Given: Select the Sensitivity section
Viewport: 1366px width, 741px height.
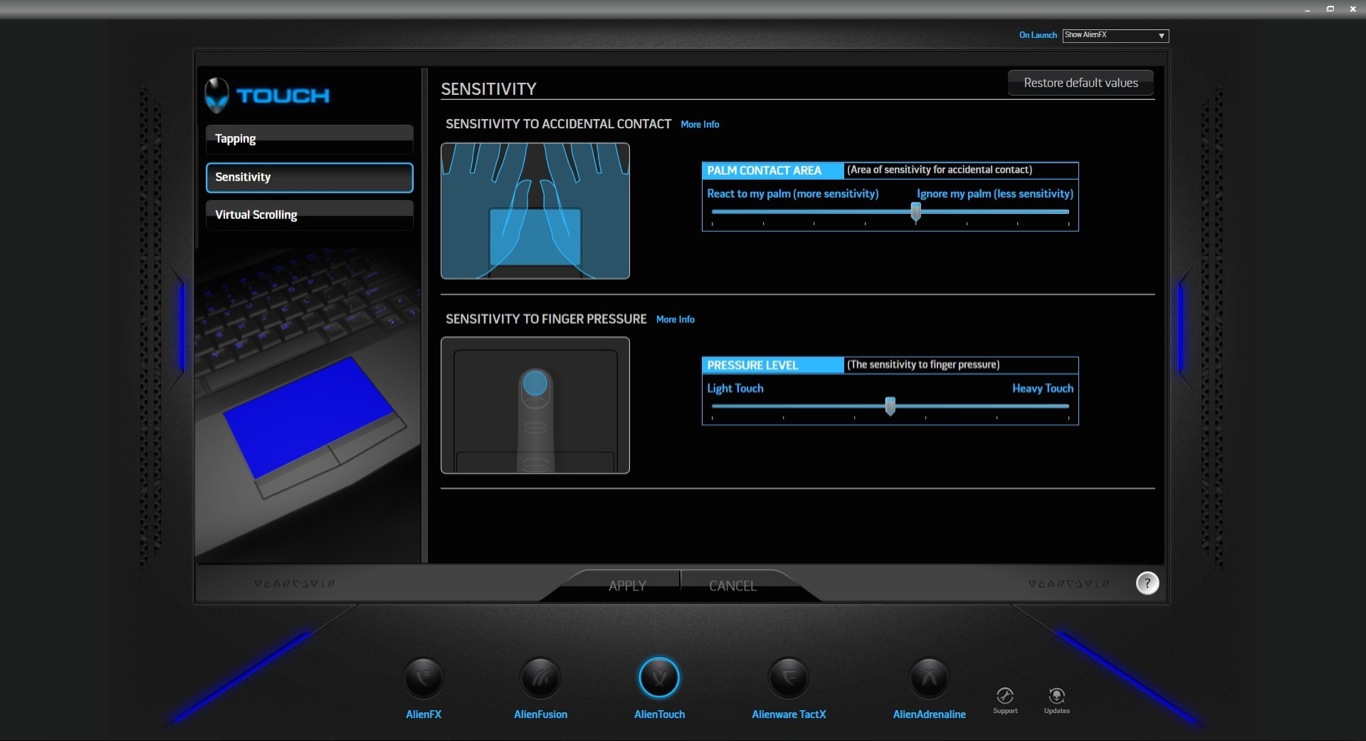Looking at the screenshot, I should point(309,177).
